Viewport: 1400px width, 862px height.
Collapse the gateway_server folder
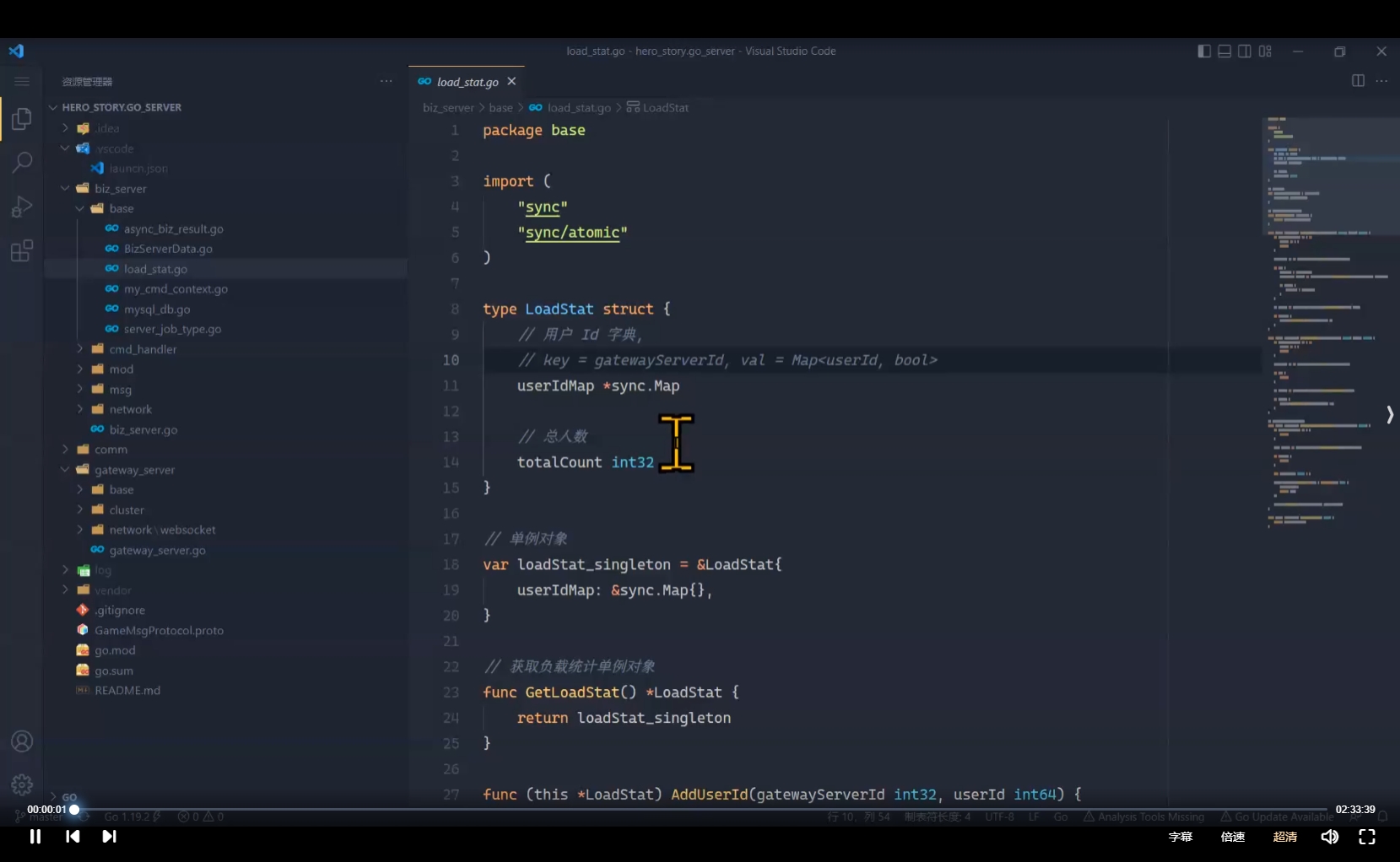[134, 470]
